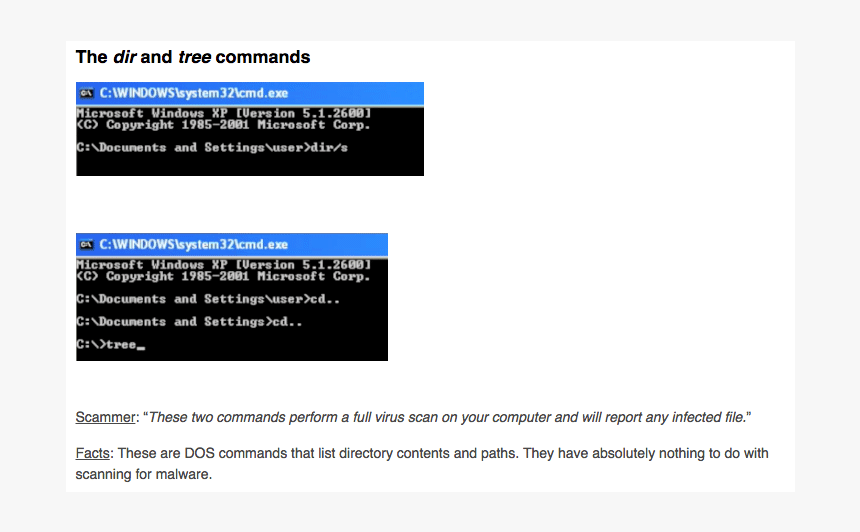Select the heading 'The dir and tree commands'
The image size is (860, 532).
[193, 57]
